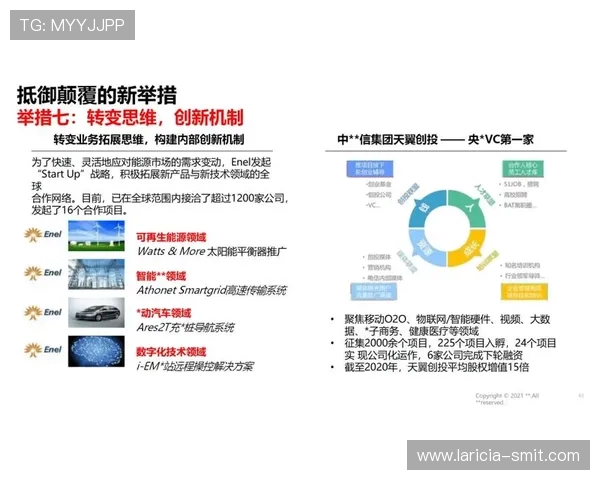Click the red label *动汽车领域
Image resolution: width=600 pixels, height=480 pixels.
pos(164,313)
